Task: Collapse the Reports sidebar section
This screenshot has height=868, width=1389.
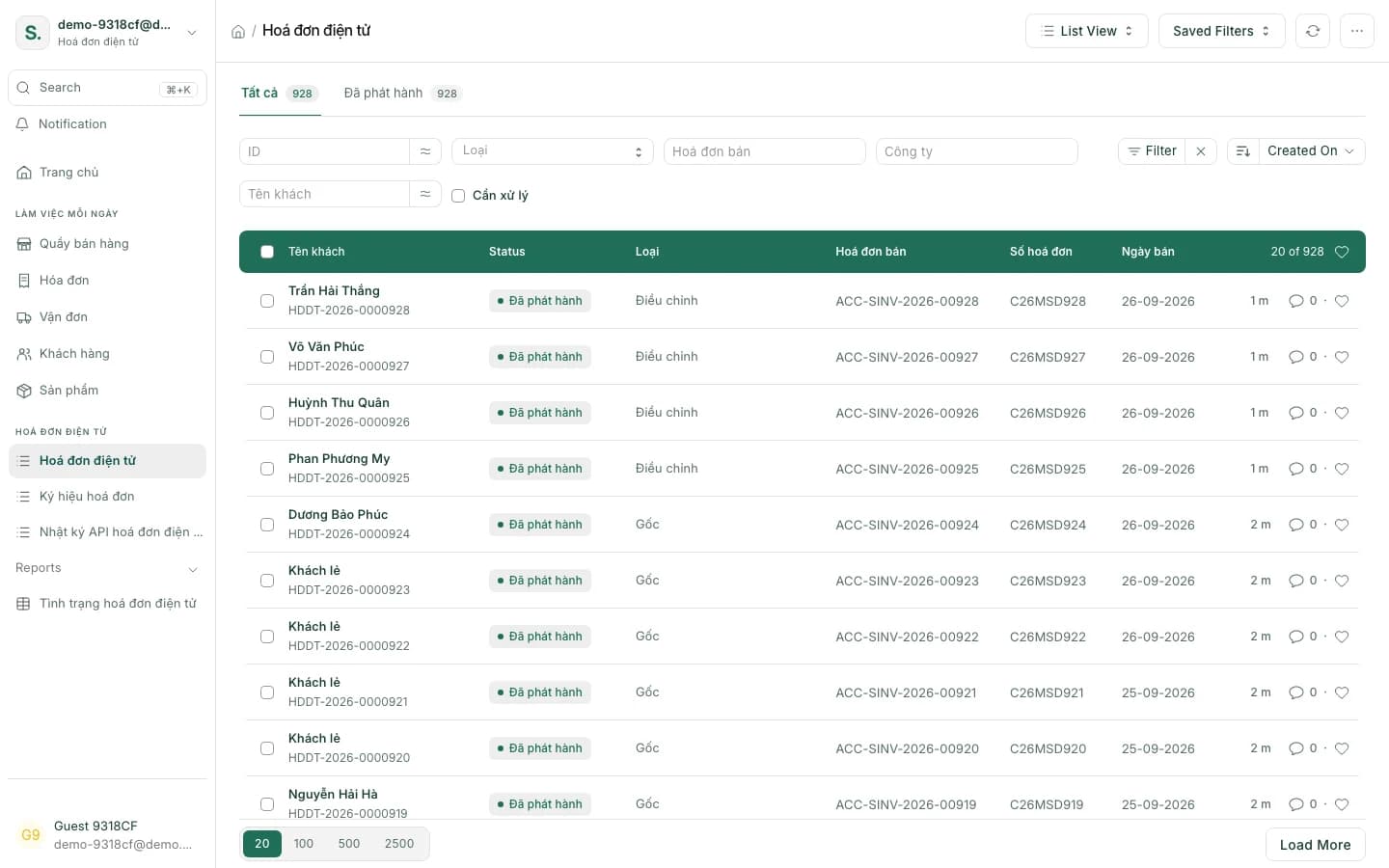Action: (107, 568)
